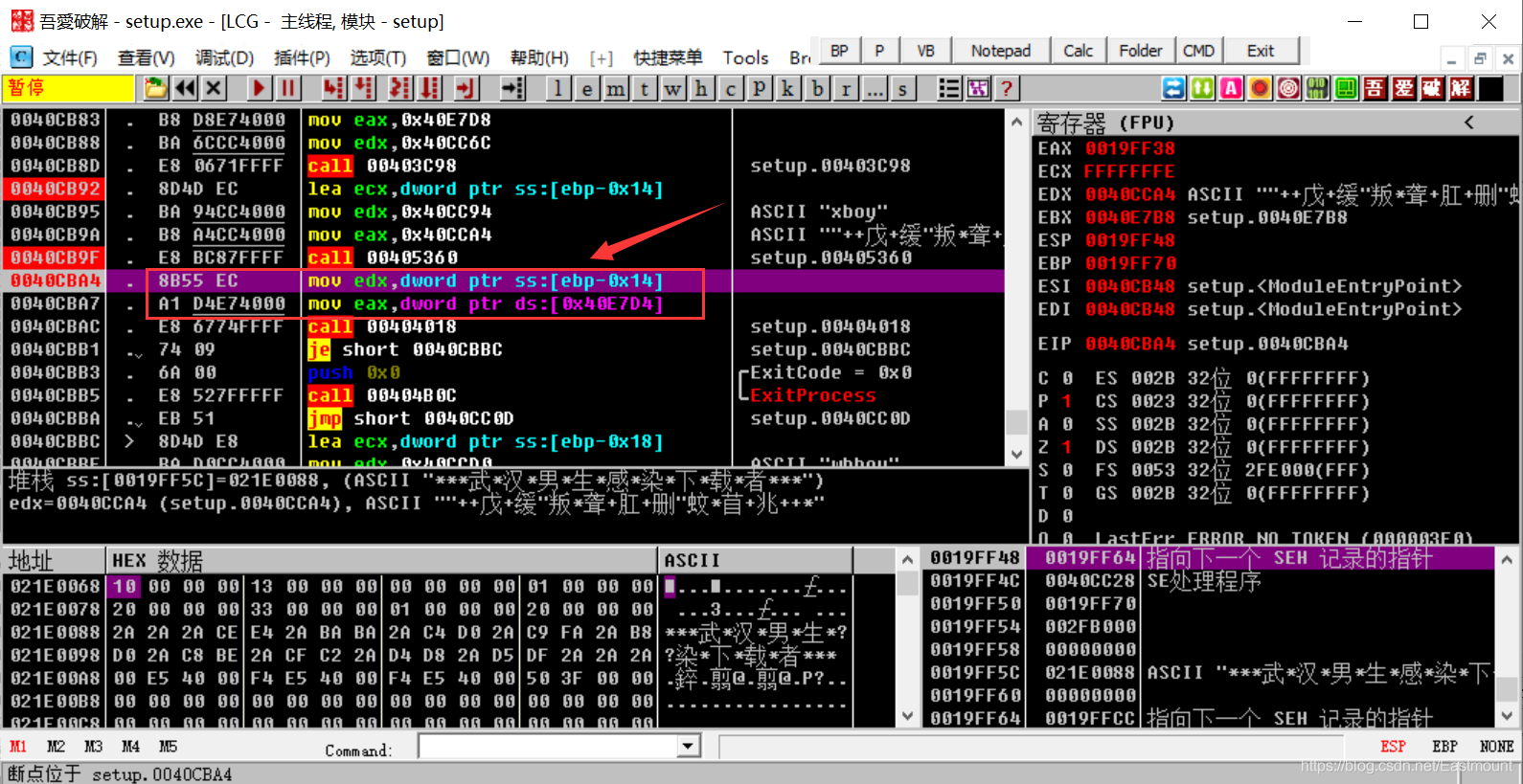This screenshot has height=784, width=1523.
Task: Open CPU window via 'c' button
Action: [x=731, y=89]
